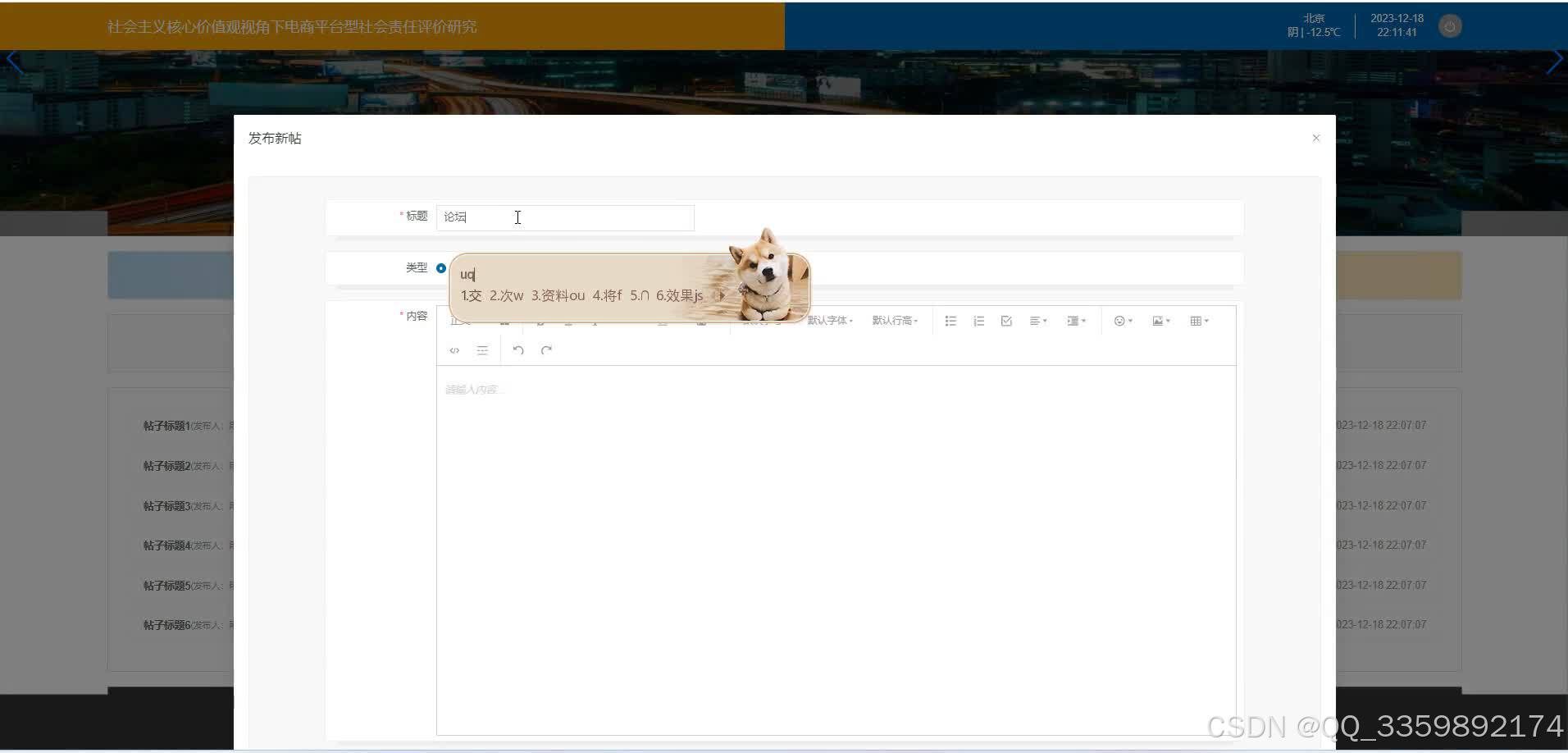Image resolution: width=1568 pixels, height=753 pixels.
Task: Open the insert table dropdown
Action: (1199, 321)
